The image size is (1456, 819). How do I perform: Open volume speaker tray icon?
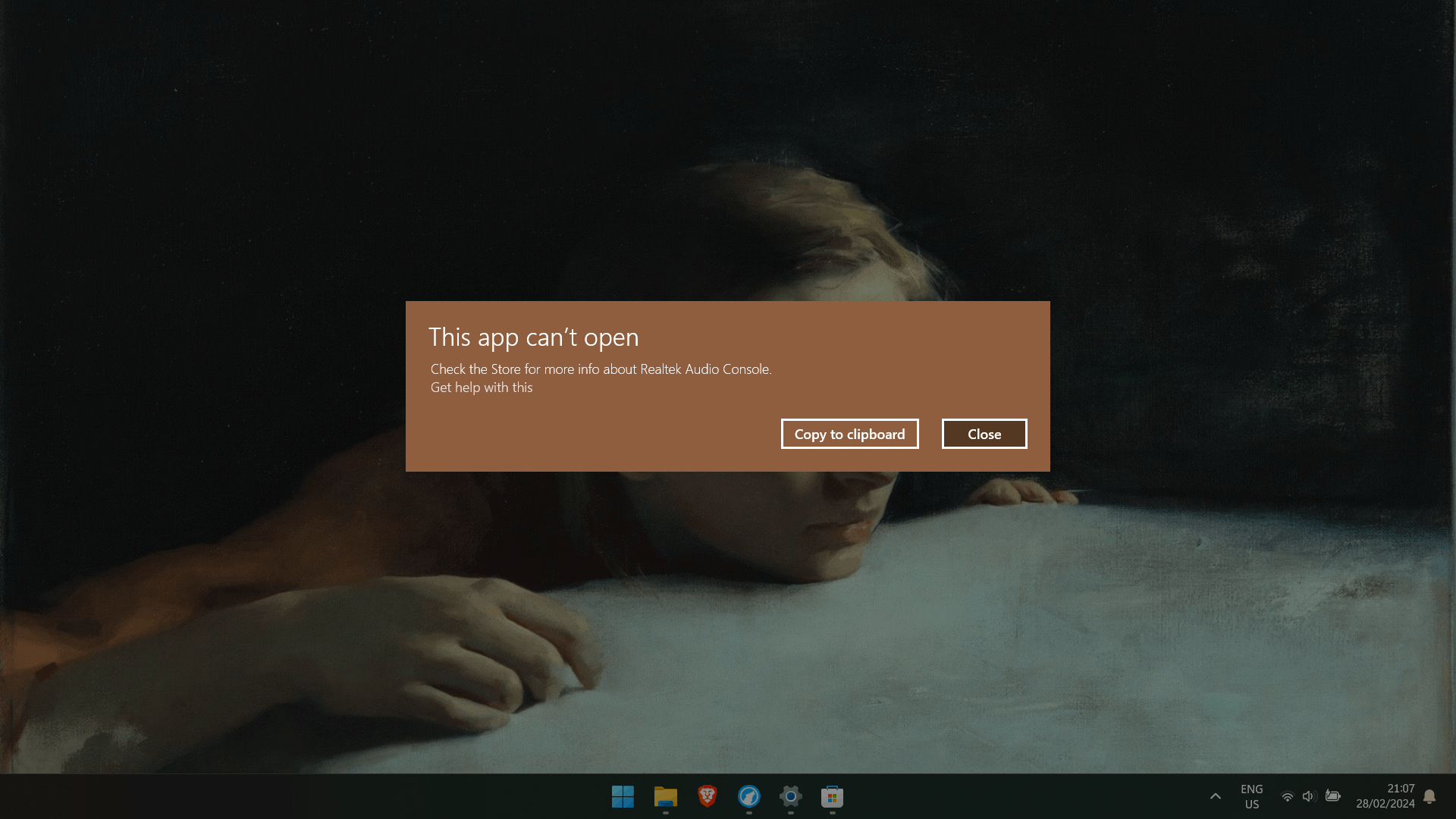(1308, 796)
